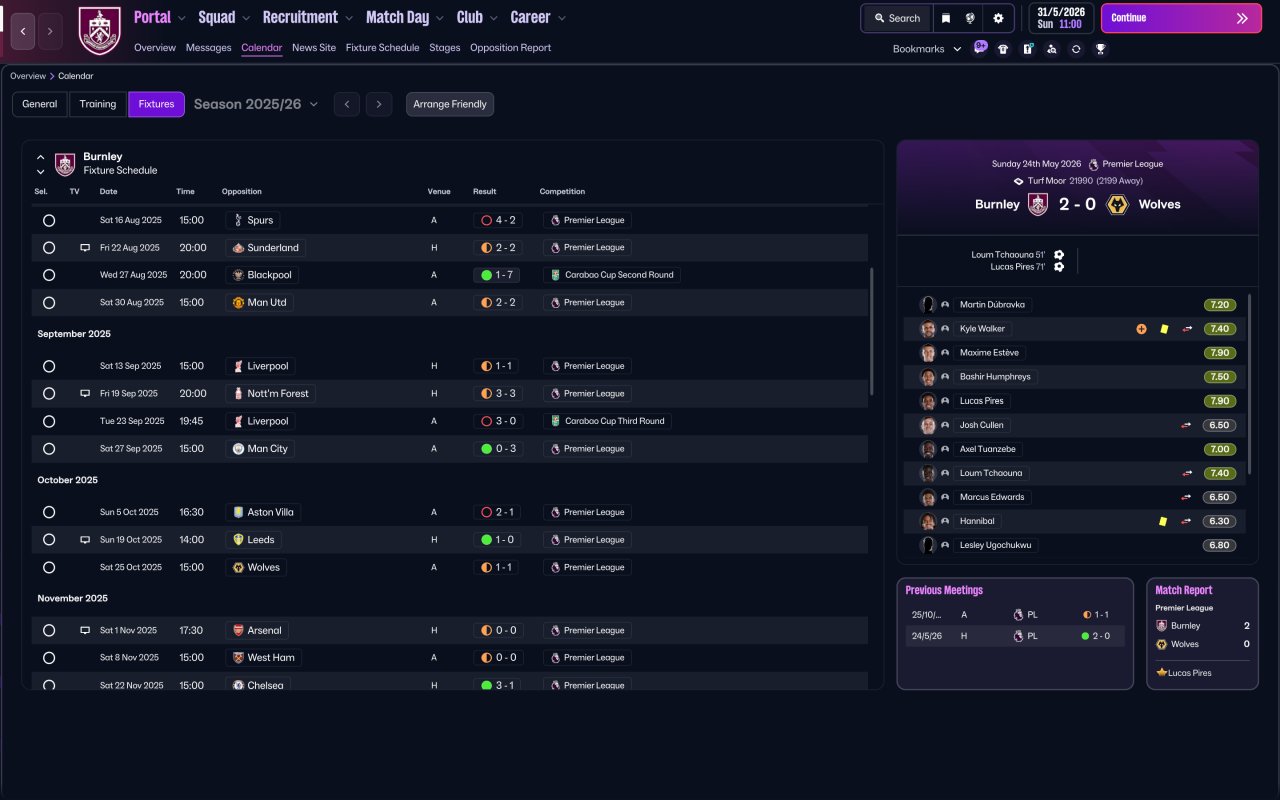Screen dimensions: 1280x800
Task: Click the TV icon on the Sunderland row
Action: pos(85,248)
